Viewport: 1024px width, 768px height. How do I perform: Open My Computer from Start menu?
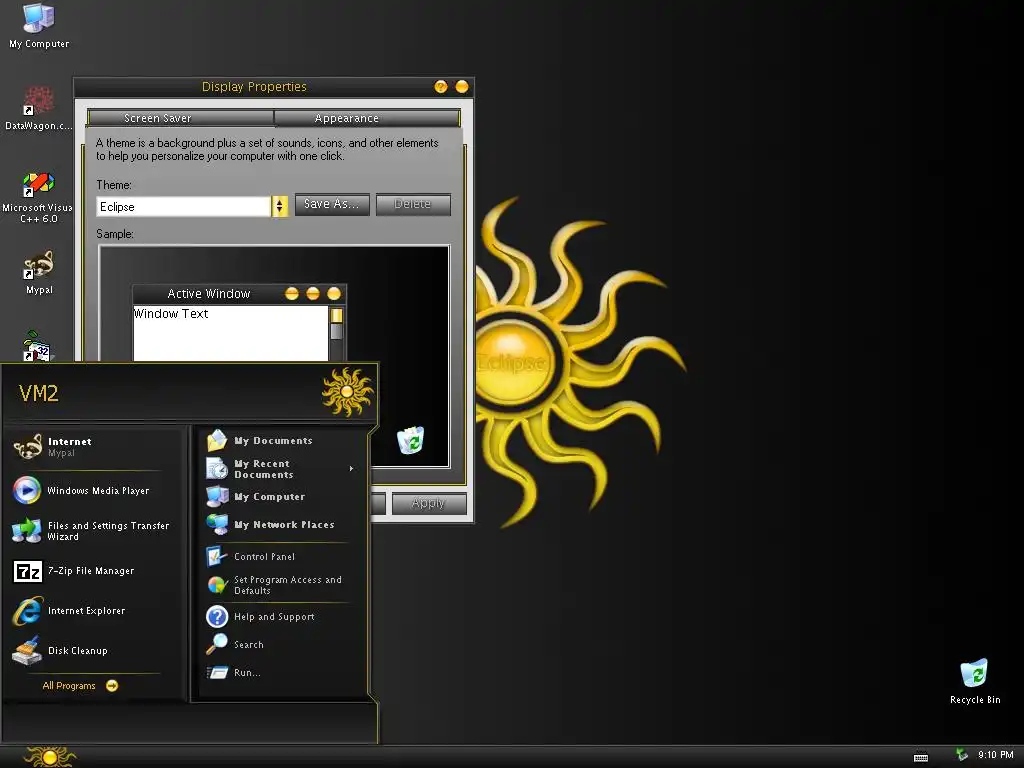point(282,497)
